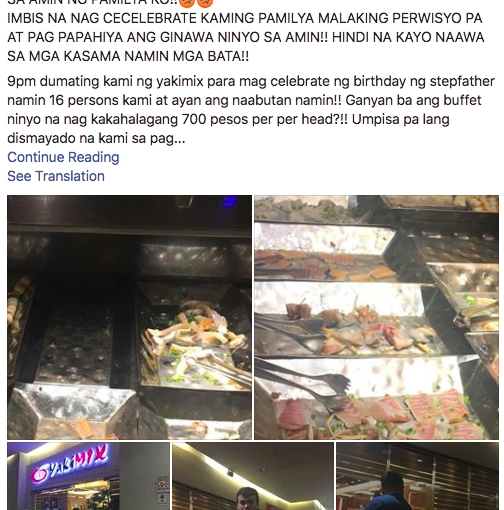The width and height of the screenshot is (504, 510).
Task: Click the truncated text "dismayado na kami sa pag…"
Action: click(x=96, y=138)
